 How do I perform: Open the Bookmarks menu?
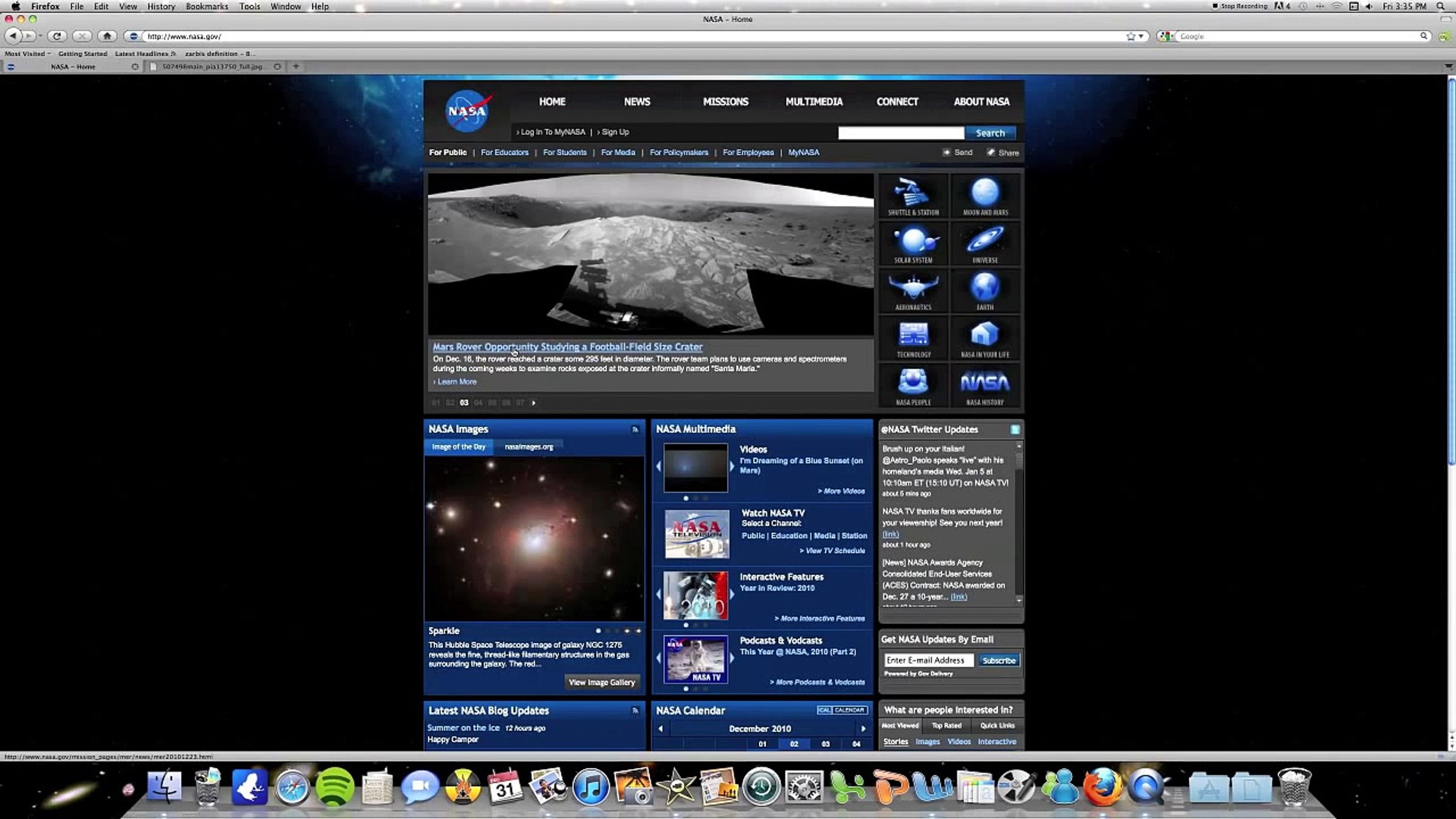click(x=207, y=6)
